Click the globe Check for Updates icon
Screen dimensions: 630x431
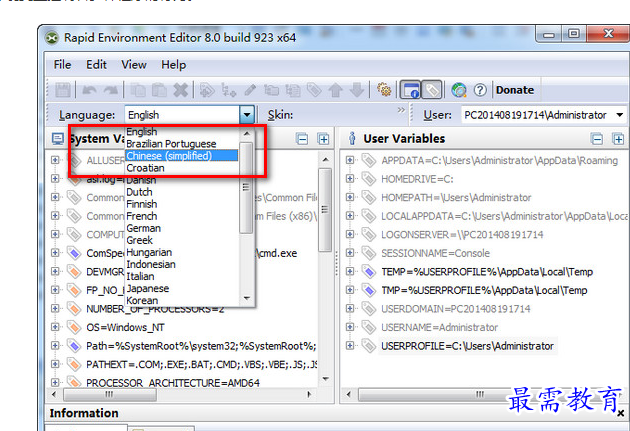[x=458, y=90]
